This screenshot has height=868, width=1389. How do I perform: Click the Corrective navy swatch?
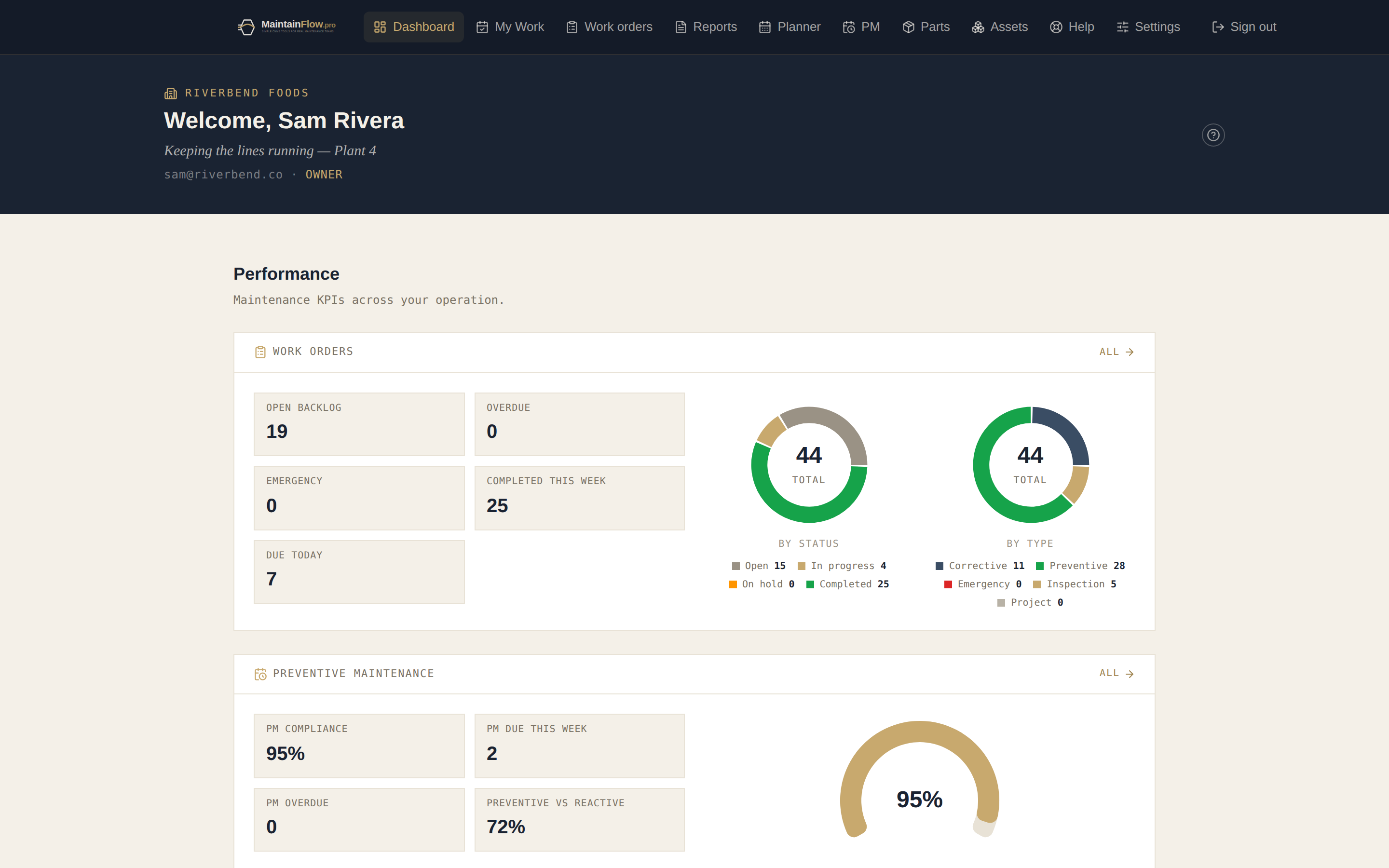click(940, 566)
